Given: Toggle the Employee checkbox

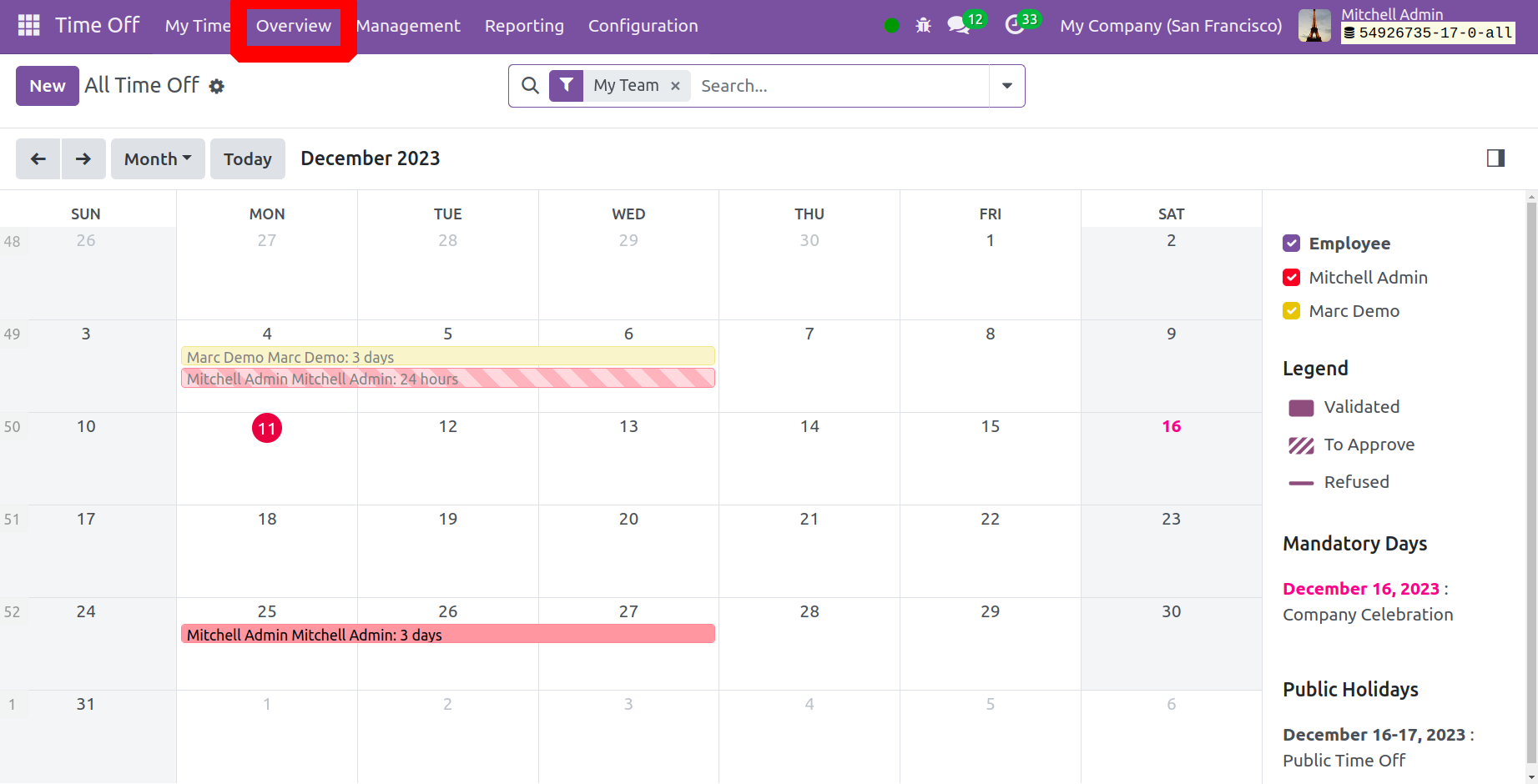Looking at the screenshot, I should point(1292,244).
